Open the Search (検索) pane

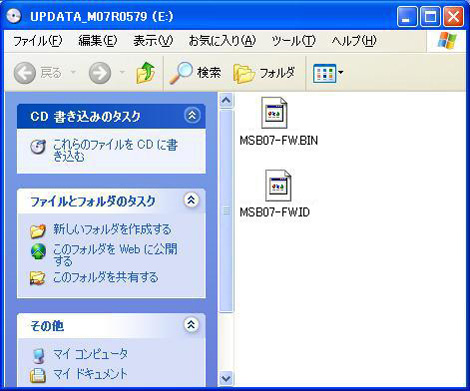tap(195, 72)
